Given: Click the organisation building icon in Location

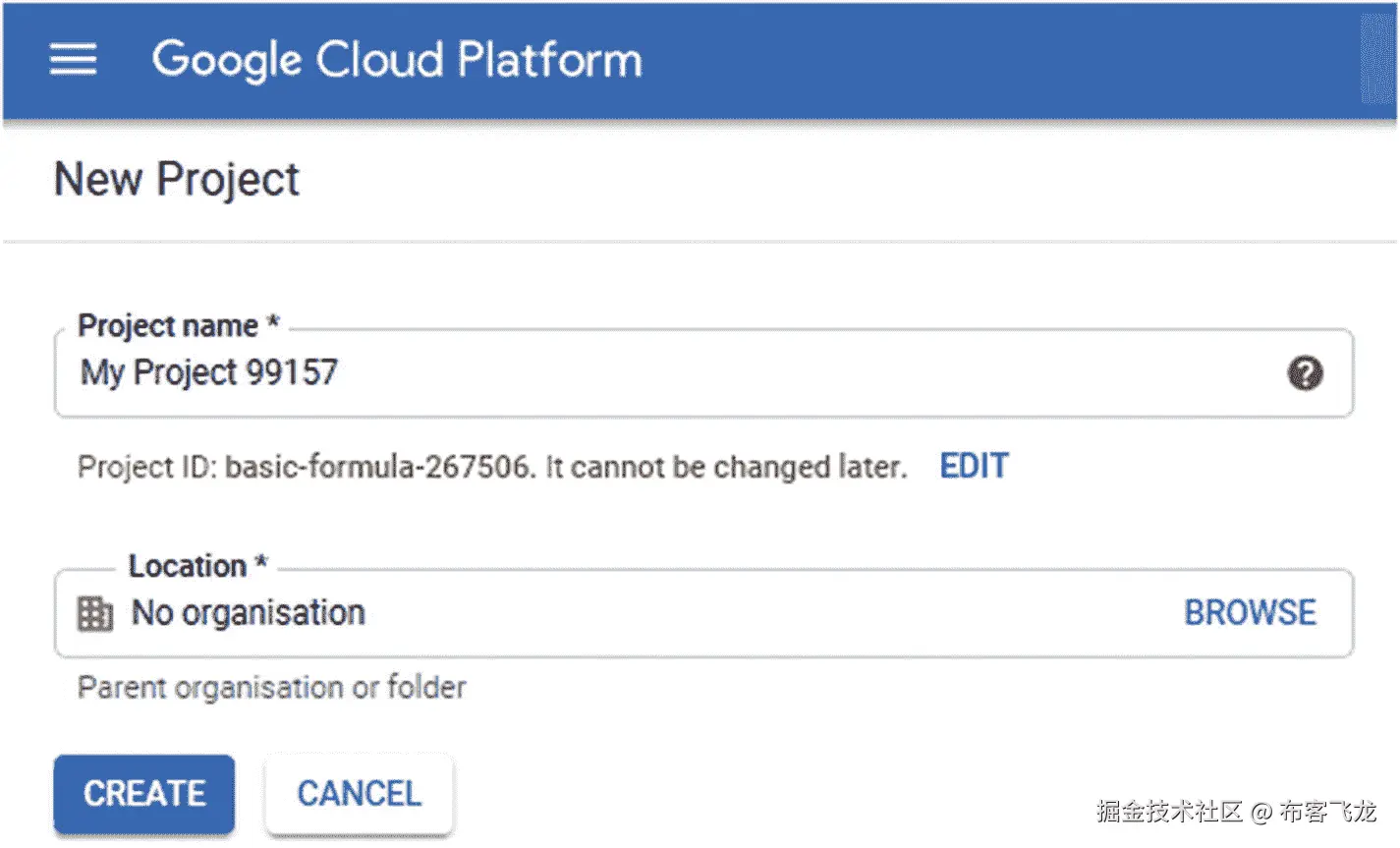Looking at the screenshot, I should pyautogui.click(x=95, y=613).
